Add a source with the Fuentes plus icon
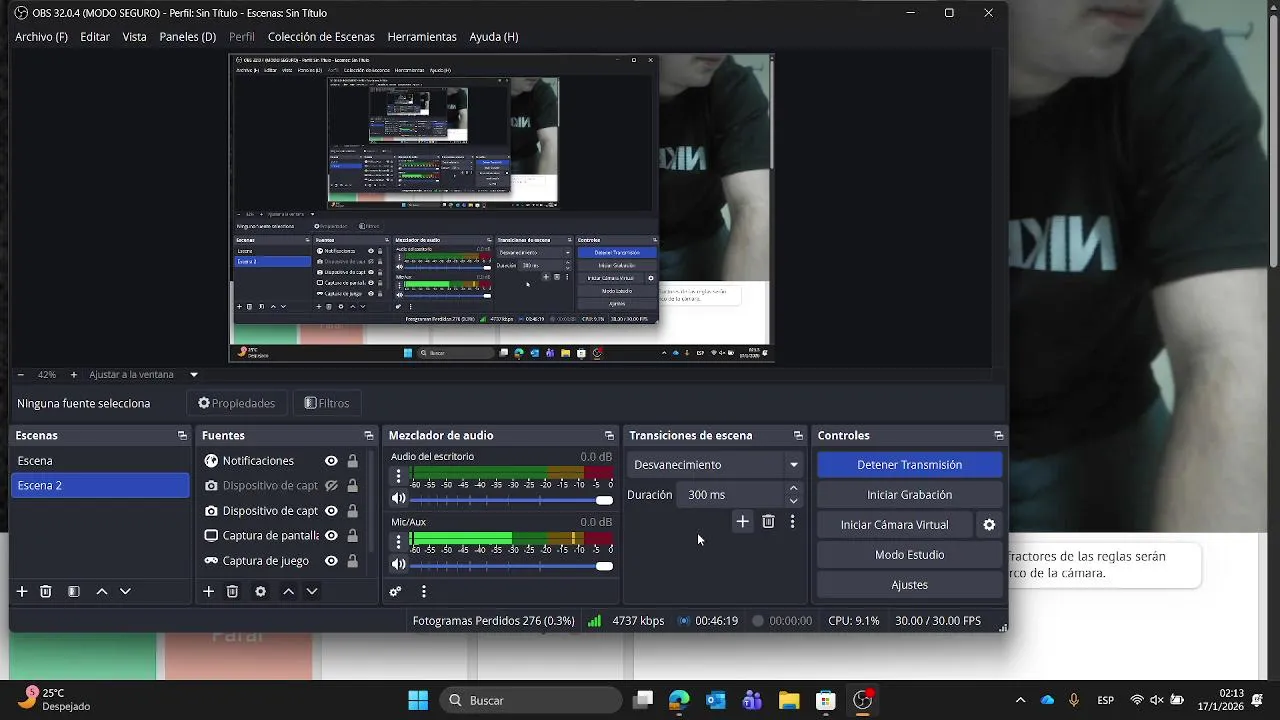 208,591
